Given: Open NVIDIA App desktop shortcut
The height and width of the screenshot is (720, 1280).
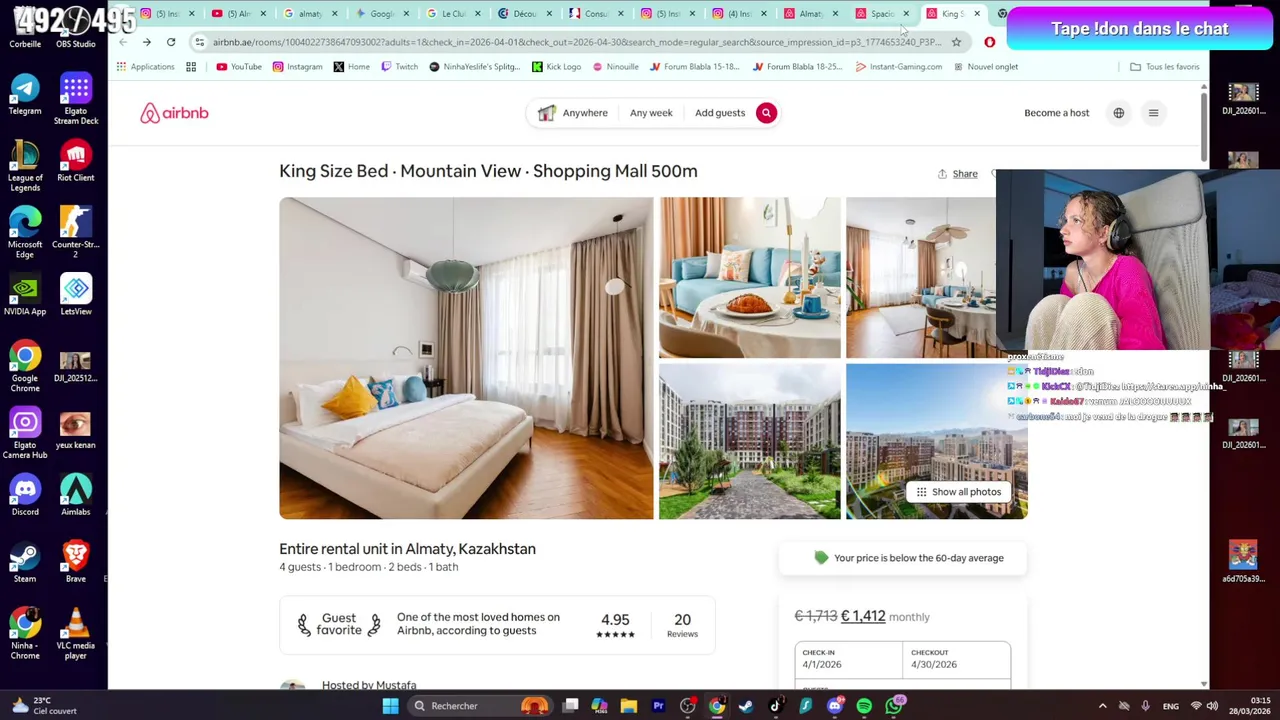Looking at the screenshot, I should [25, 295].
